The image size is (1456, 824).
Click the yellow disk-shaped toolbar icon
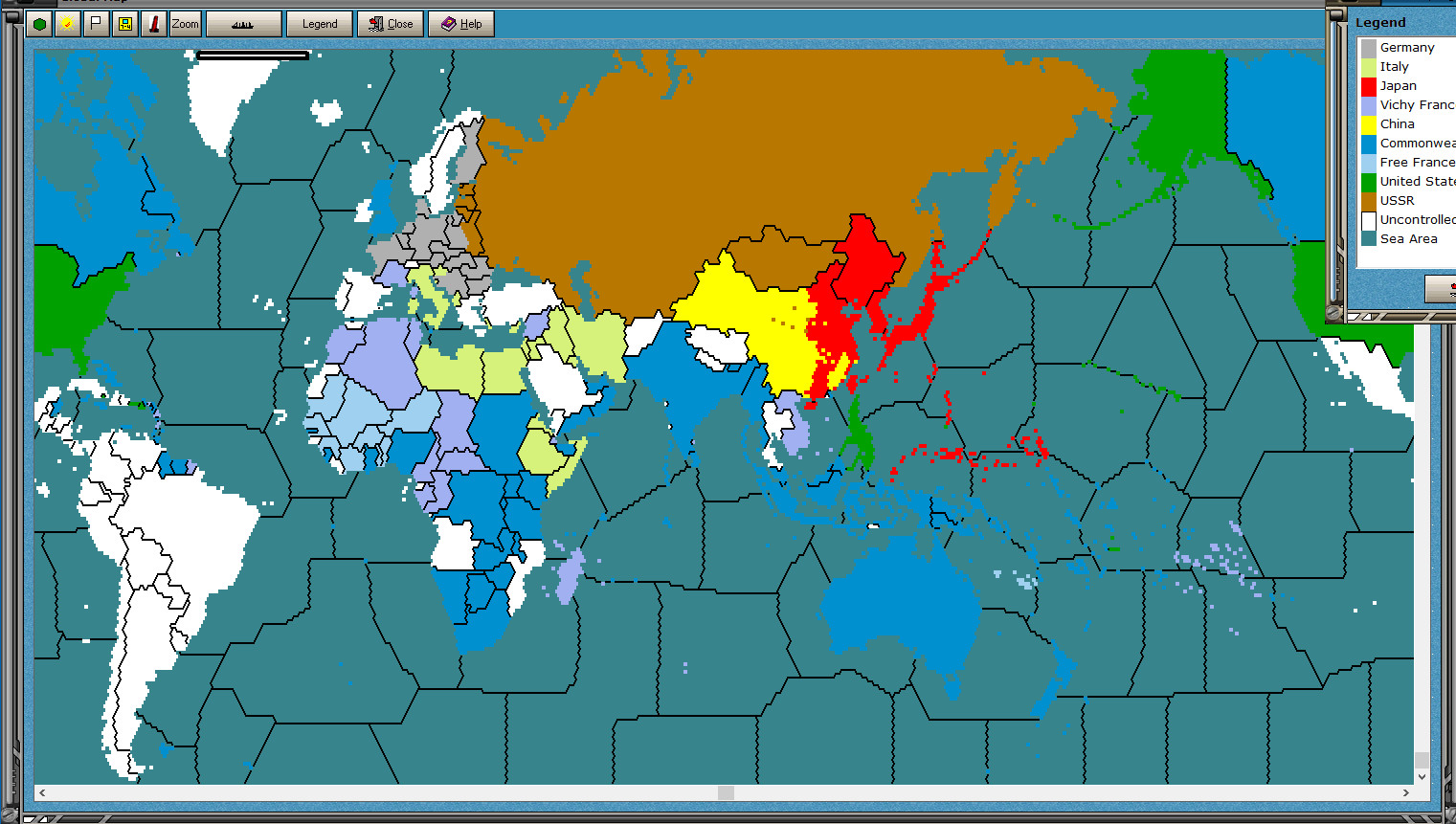pos(125,24)
